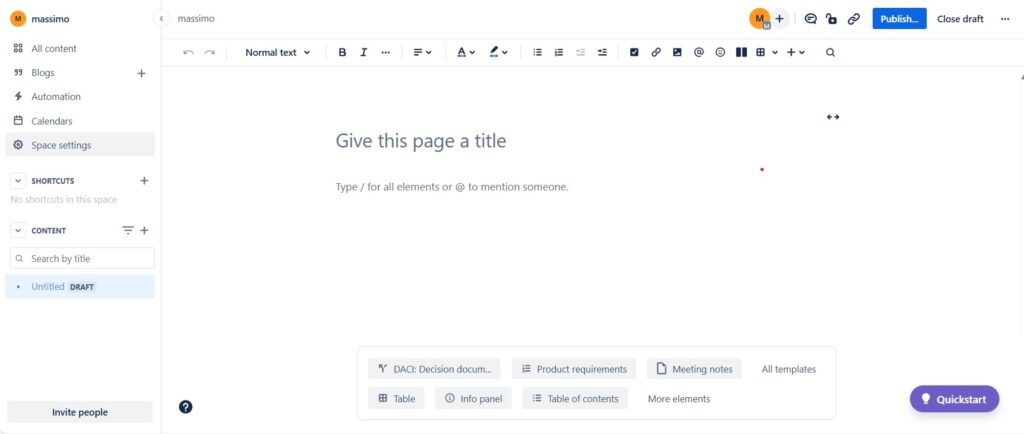The image size is (1024, 434).
Task: Expand the text alignment dropdown
Action: (422, 52)
